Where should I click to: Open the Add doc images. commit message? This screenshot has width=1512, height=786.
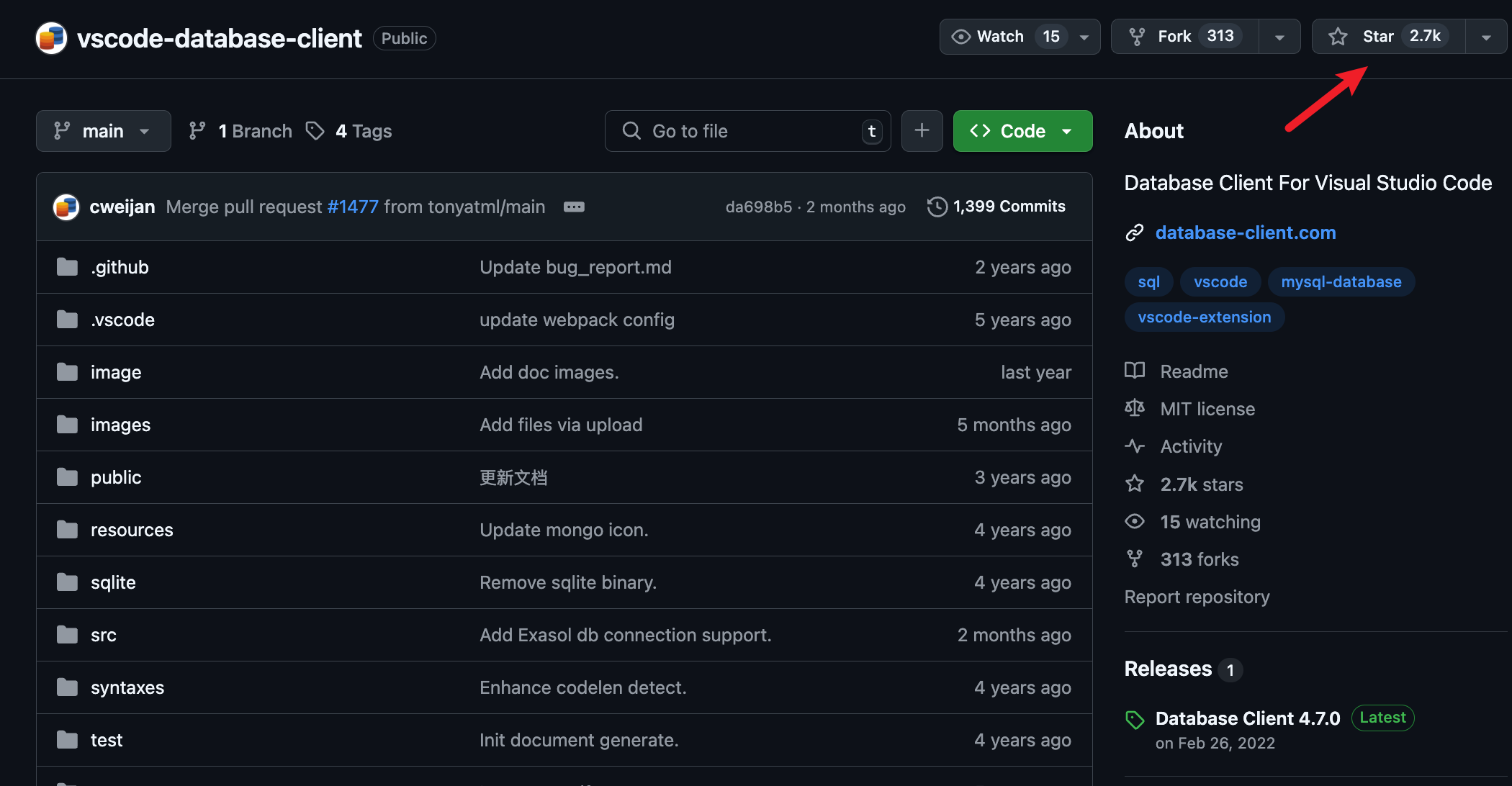[549, 372]
